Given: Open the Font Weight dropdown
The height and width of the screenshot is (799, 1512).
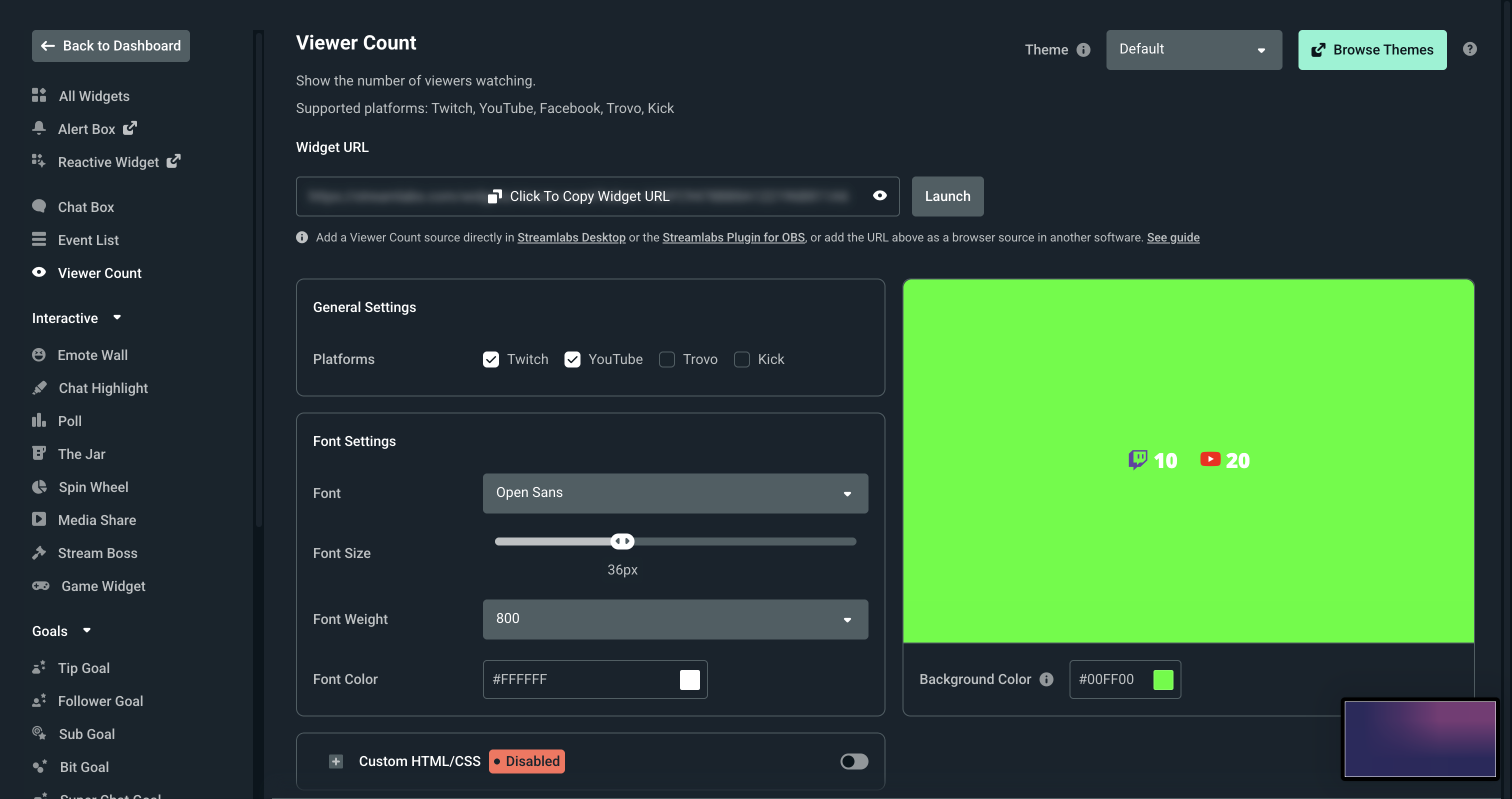Looking at the screenshot, I should (674, 619).
